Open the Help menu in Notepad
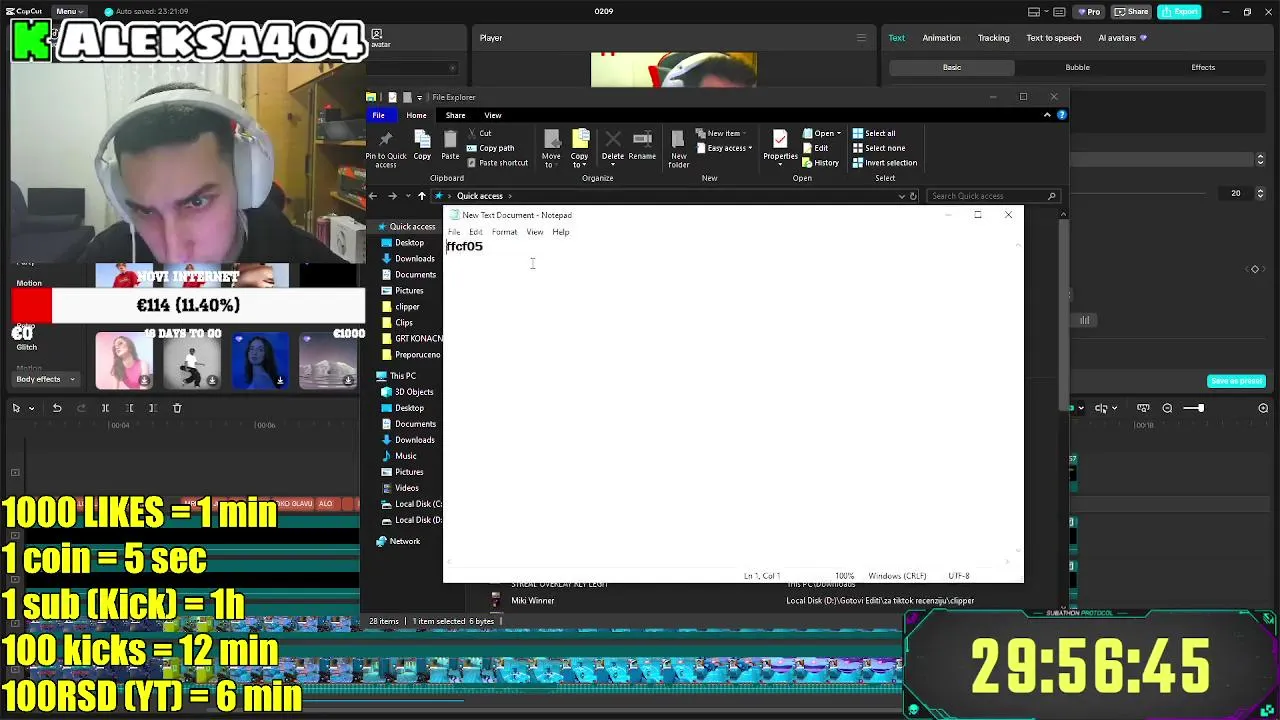The height and width of the screenshot is (720, 1280). [561, 232]
